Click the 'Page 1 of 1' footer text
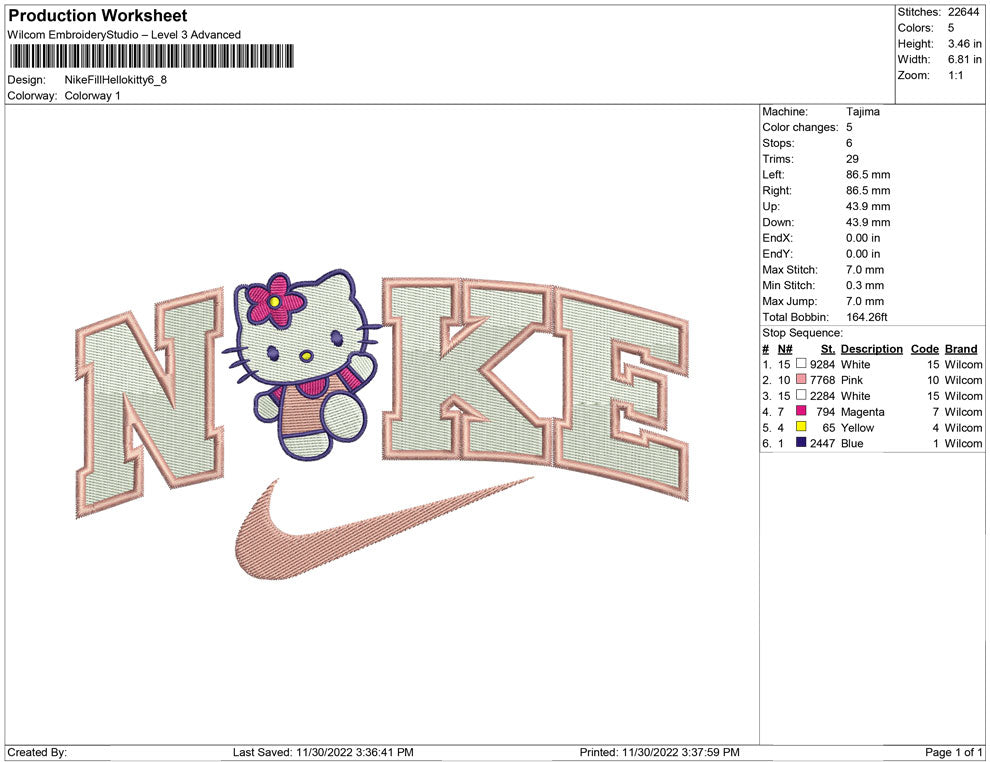The height and width of the screenshot is (762, 990). click(953, 752)
